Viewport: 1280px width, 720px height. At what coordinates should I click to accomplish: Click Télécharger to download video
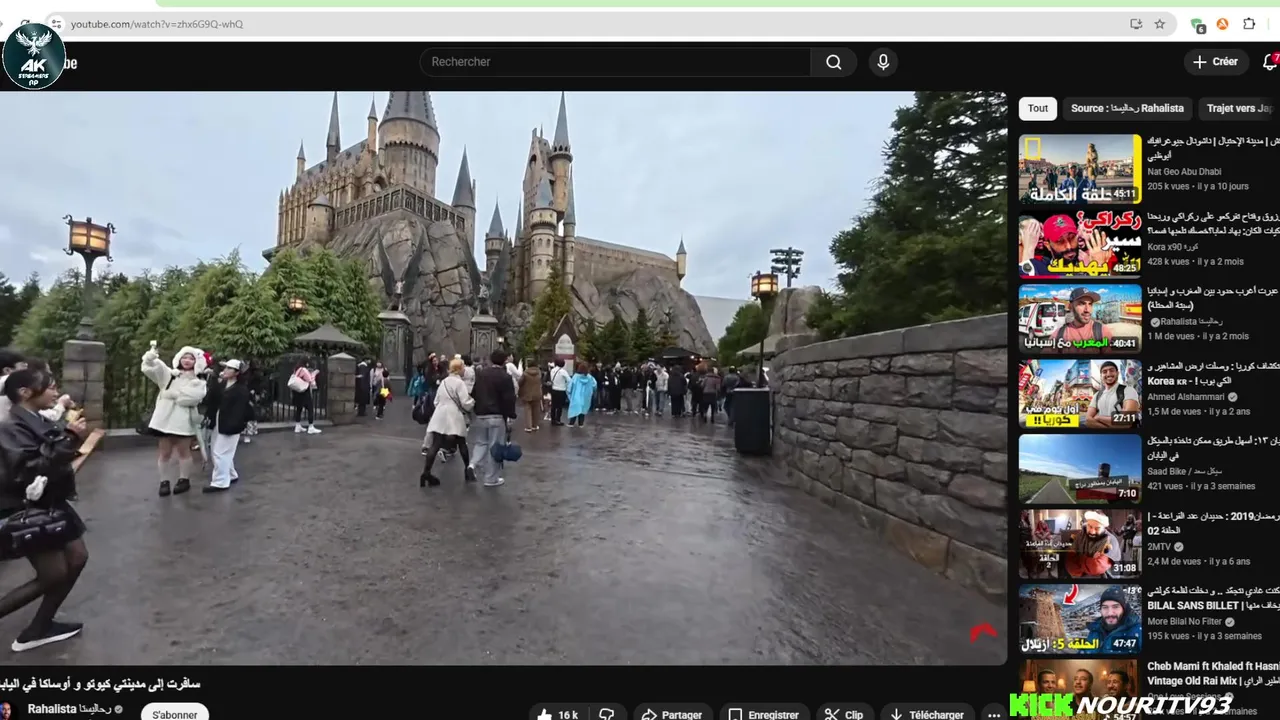[x=927, y=714]
